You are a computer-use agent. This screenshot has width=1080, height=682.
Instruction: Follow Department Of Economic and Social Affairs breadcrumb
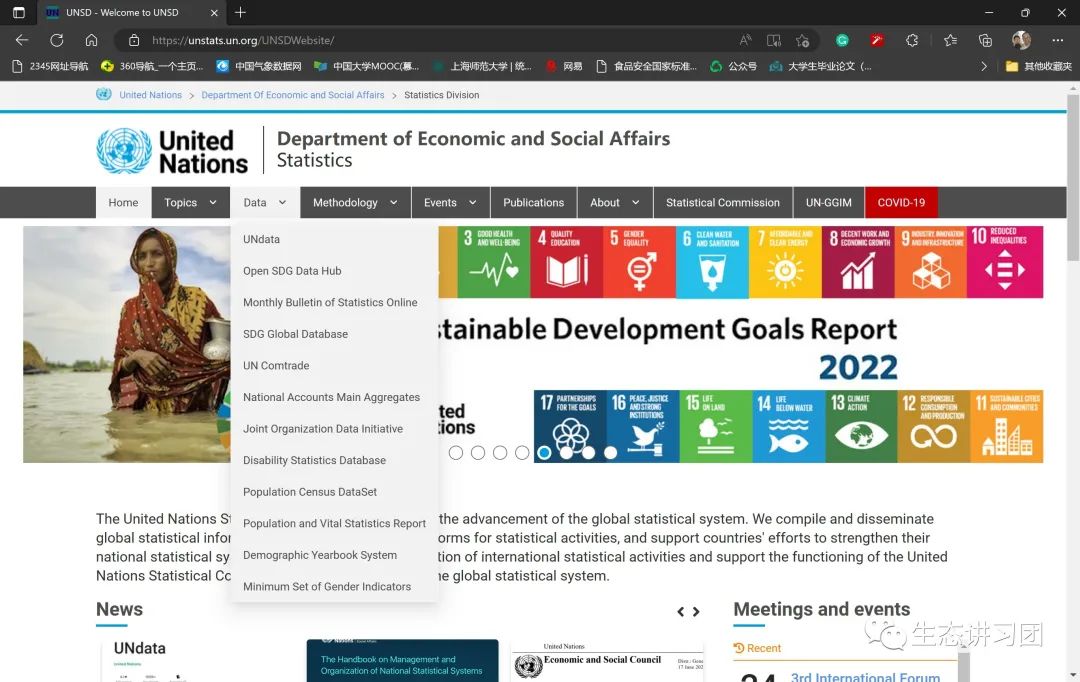293,95
